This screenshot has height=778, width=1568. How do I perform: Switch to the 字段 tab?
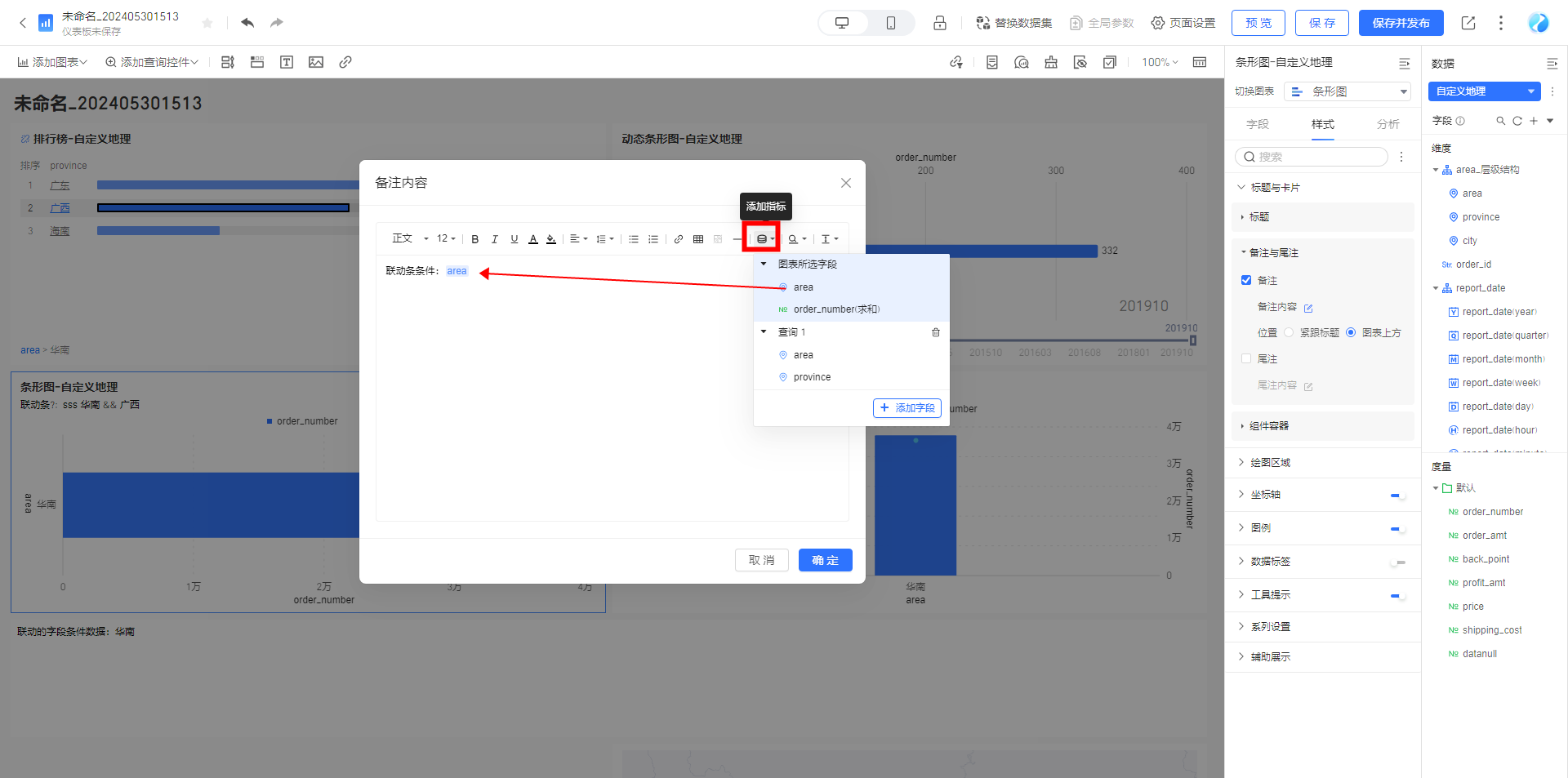(1257, 124)
